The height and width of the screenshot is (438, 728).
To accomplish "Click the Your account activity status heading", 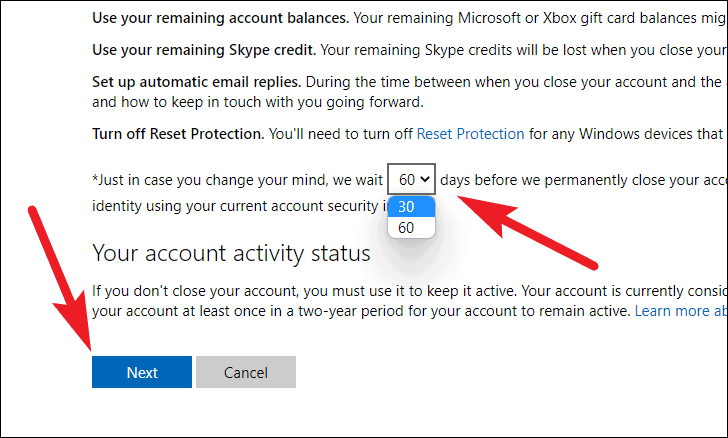I will [x=231, y=253].
